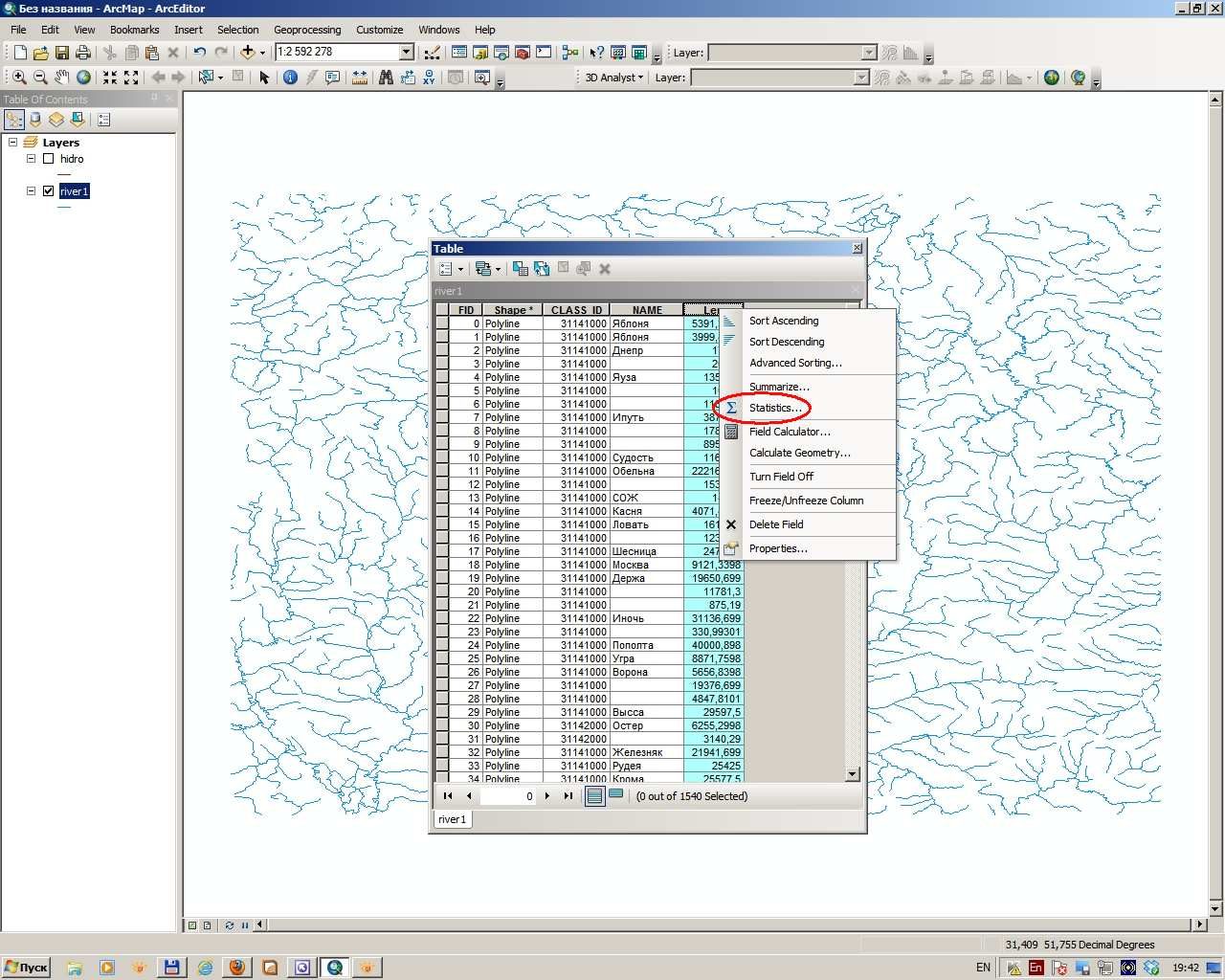Open the map scale dropdown
Viewport: 1225px width, 980px height.
406,52
